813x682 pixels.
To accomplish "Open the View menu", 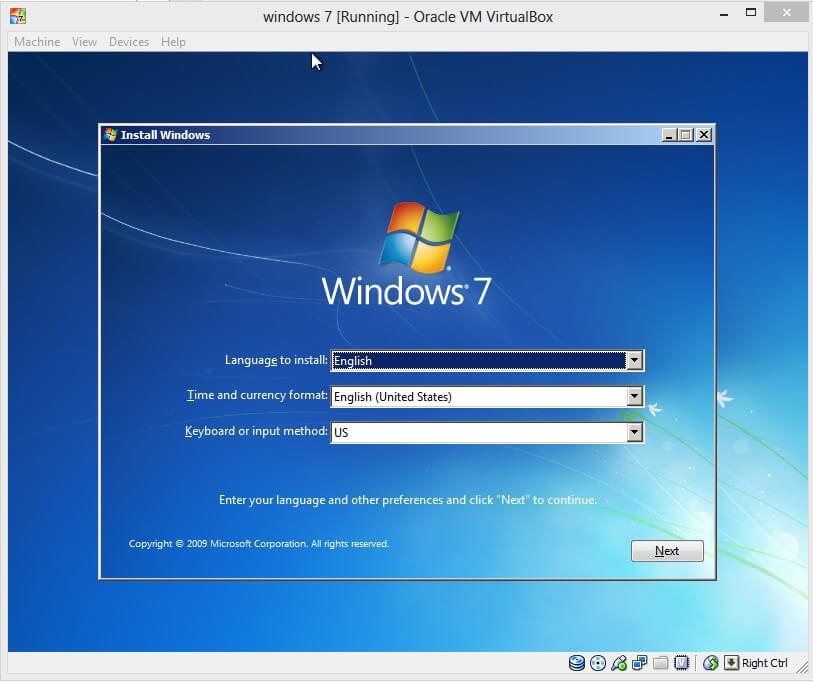I will tap(84, 41).
